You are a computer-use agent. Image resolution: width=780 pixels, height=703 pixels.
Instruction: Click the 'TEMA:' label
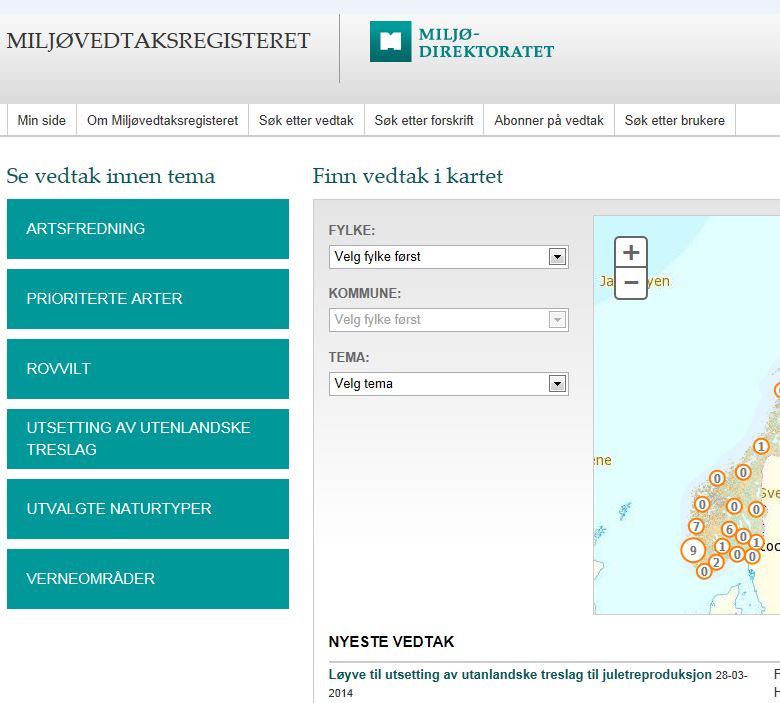(x=349, y=357)
